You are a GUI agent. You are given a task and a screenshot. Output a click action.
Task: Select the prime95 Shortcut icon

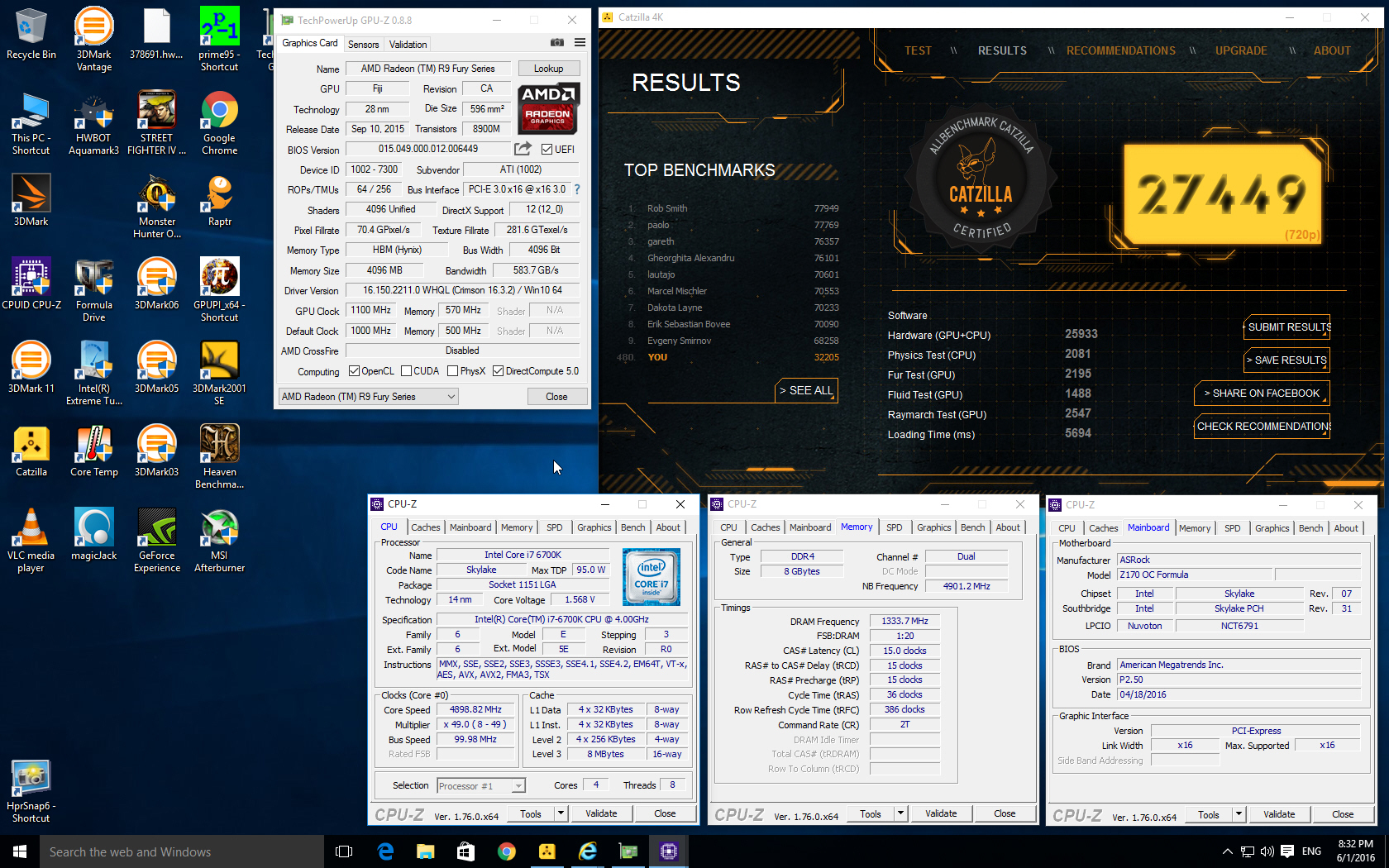point(219,38)
